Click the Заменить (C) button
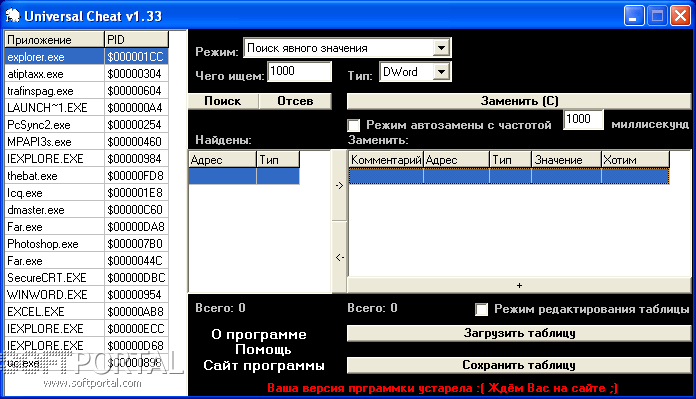The height and width of the screenshot is (399, 696). coord(519,101)
